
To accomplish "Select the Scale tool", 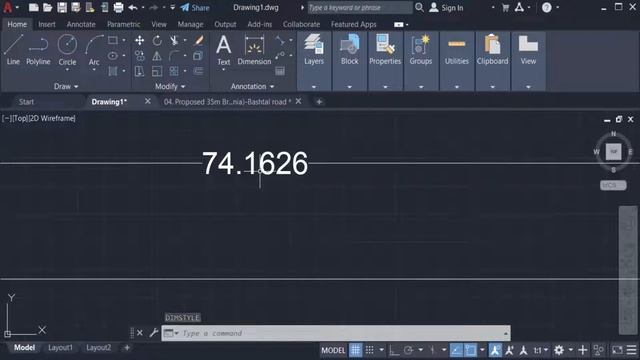I will pos(157,71).
